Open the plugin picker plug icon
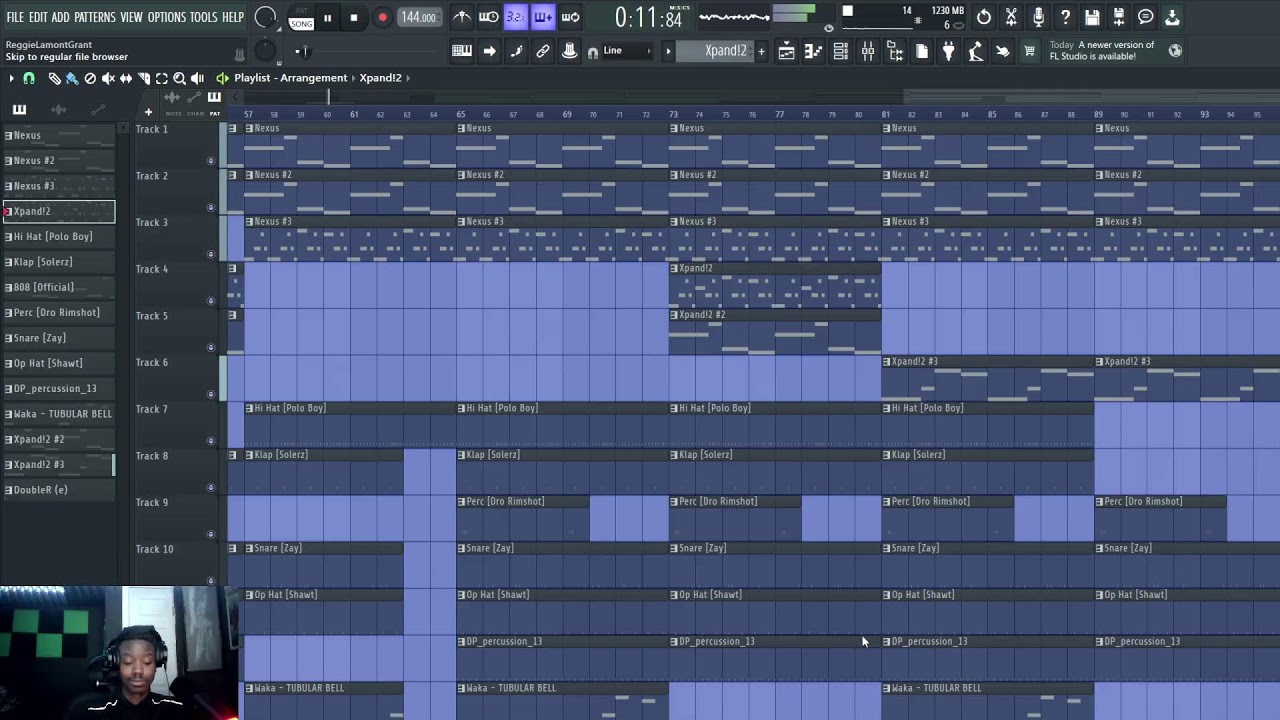 (948, 51)
